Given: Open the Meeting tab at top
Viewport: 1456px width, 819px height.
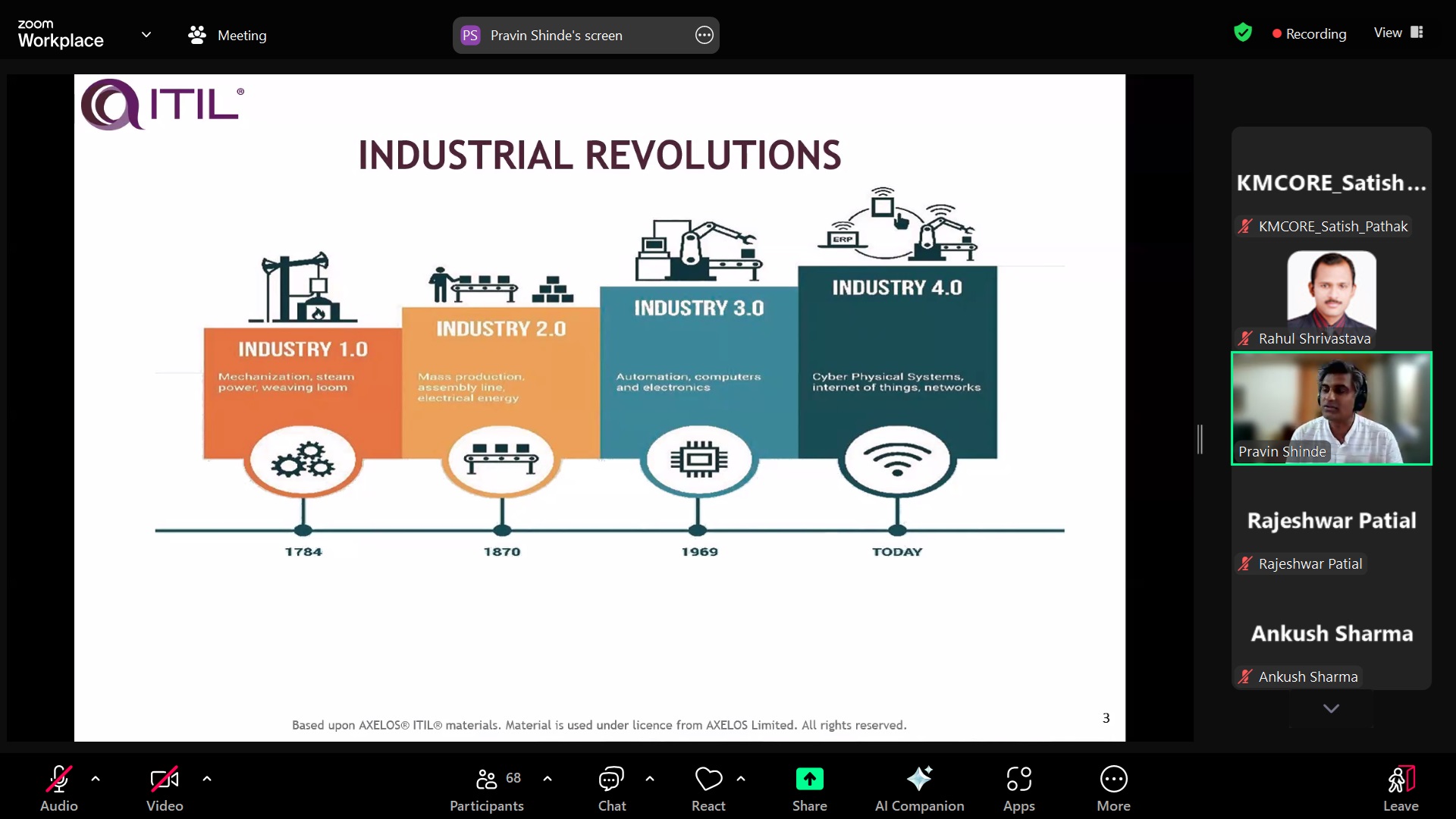Looking at the screenshot, I should [227, 35].
